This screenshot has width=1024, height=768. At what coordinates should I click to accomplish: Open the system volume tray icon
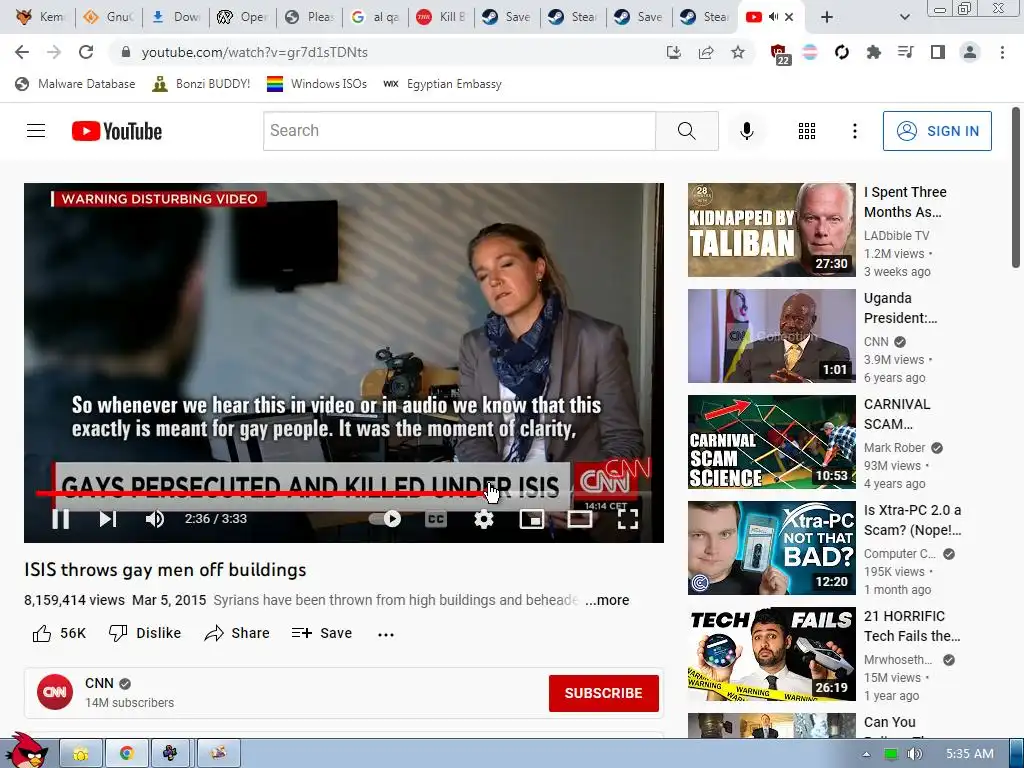coord(914,754)
